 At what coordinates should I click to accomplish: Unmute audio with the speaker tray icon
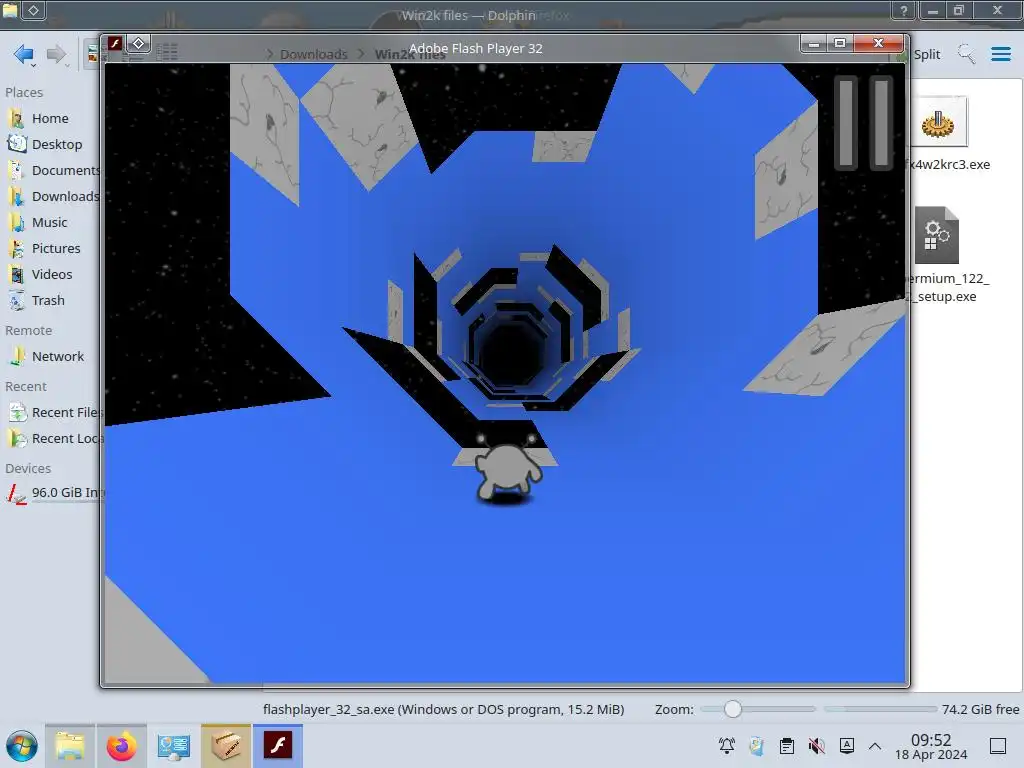click(x=816, y=745)
